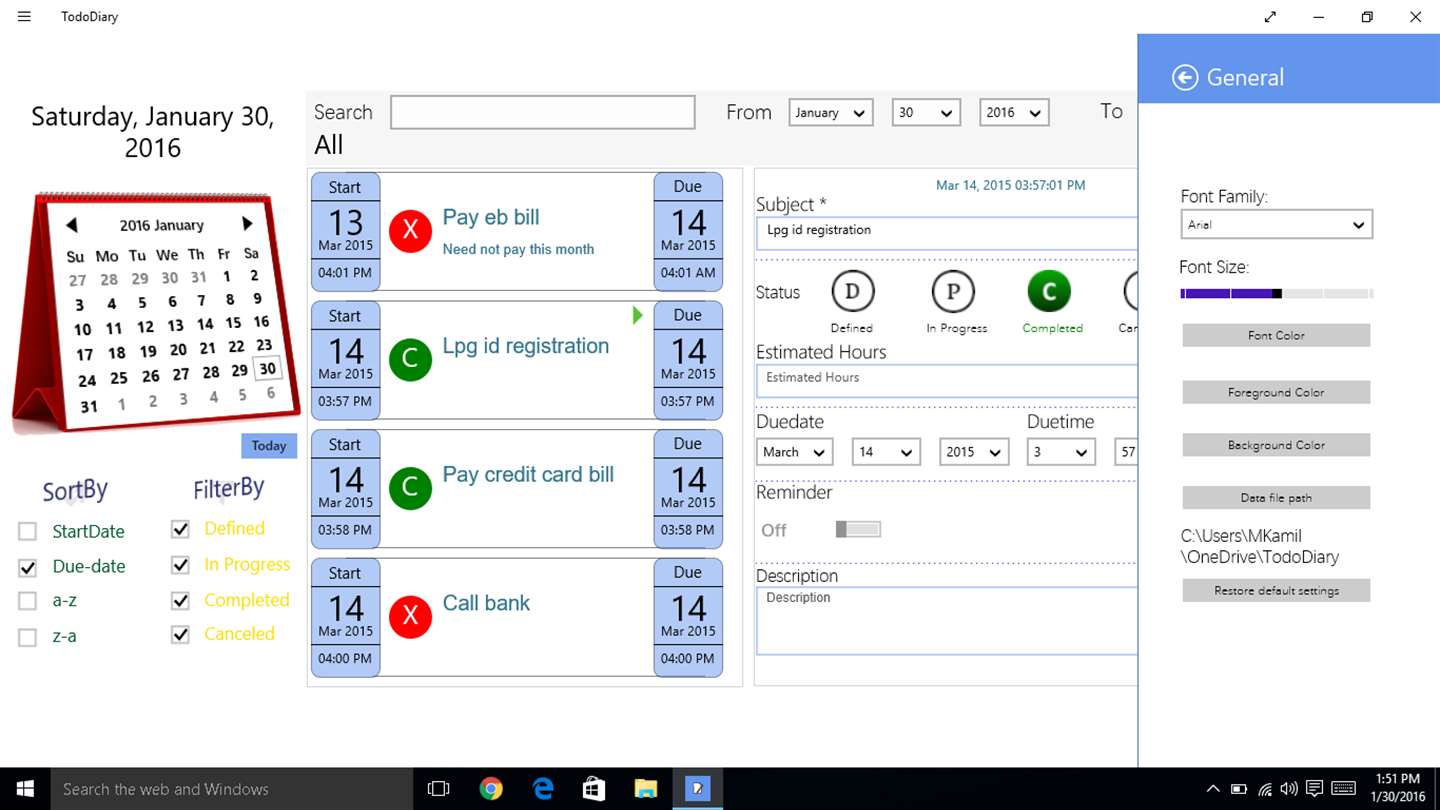Viewport: 1440px width, 810px height.
Task: Click Restore default settings button
Action: click(x=1276, y=591)
